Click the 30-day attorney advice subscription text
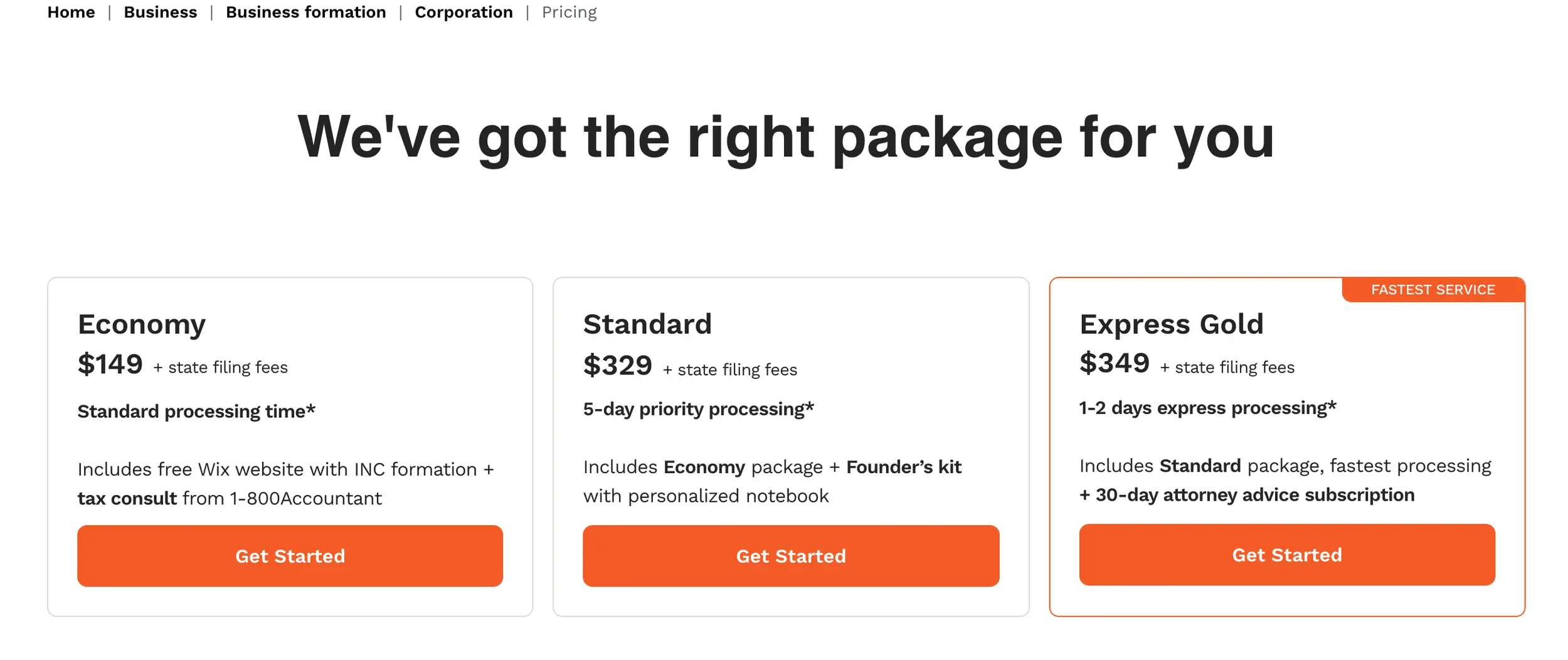This screenshot has width=1568, height=660. point(1254,495)
